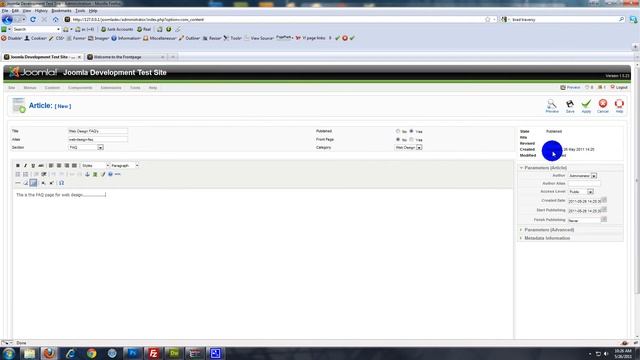Toggle italic in the editor toolbar

pos(25,166)
